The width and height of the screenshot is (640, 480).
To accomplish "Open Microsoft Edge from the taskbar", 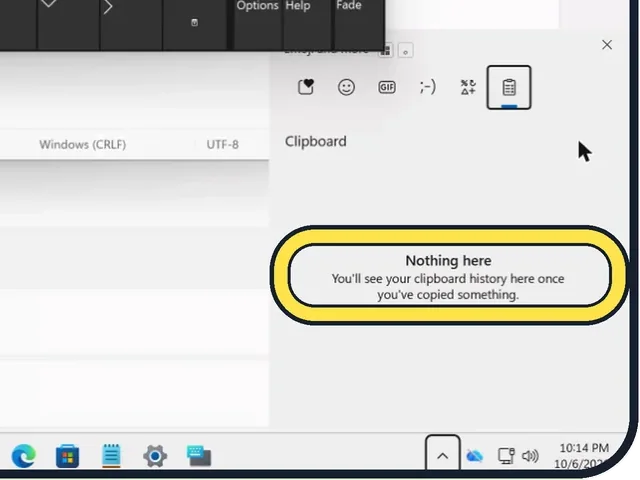I will pyautogui.click(x=24, y=456).
